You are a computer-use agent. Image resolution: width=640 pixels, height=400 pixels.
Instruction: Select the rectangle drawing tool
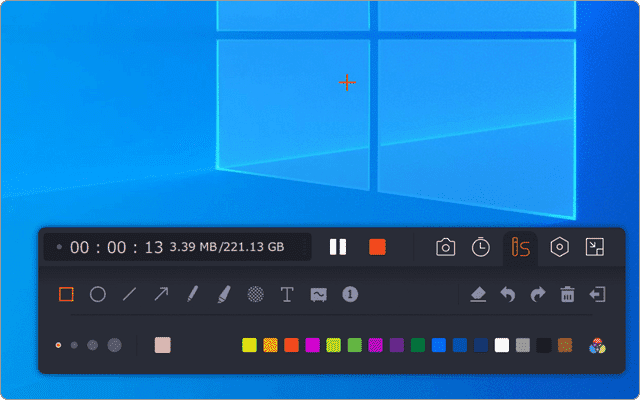(x=67, y=294)
